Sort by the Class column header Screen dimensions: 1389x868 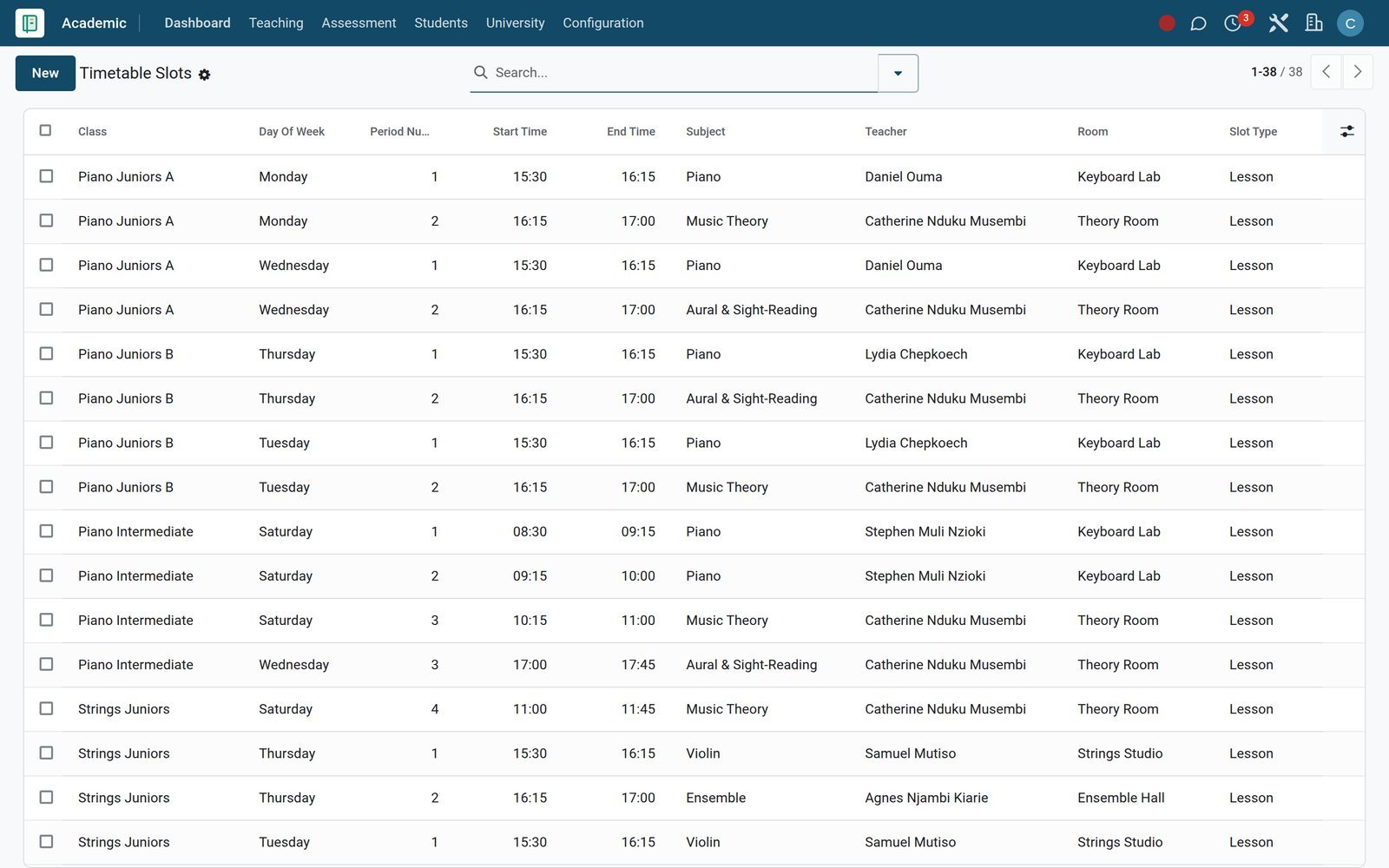coord(92,131)
